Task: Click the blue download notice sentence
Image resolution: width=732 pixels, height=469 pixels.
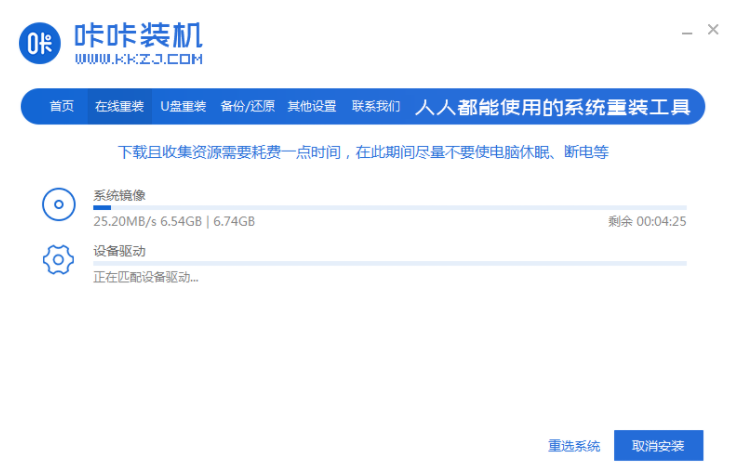Action: 363,152
